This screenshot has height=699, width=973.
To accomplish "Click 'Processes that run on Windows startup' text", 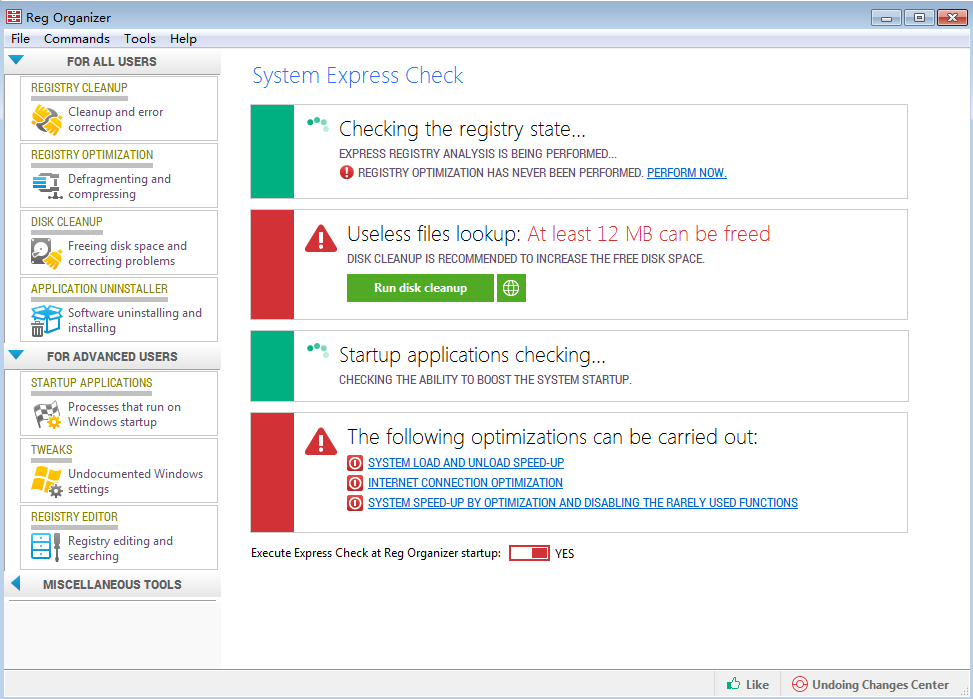I will point(124,414).
